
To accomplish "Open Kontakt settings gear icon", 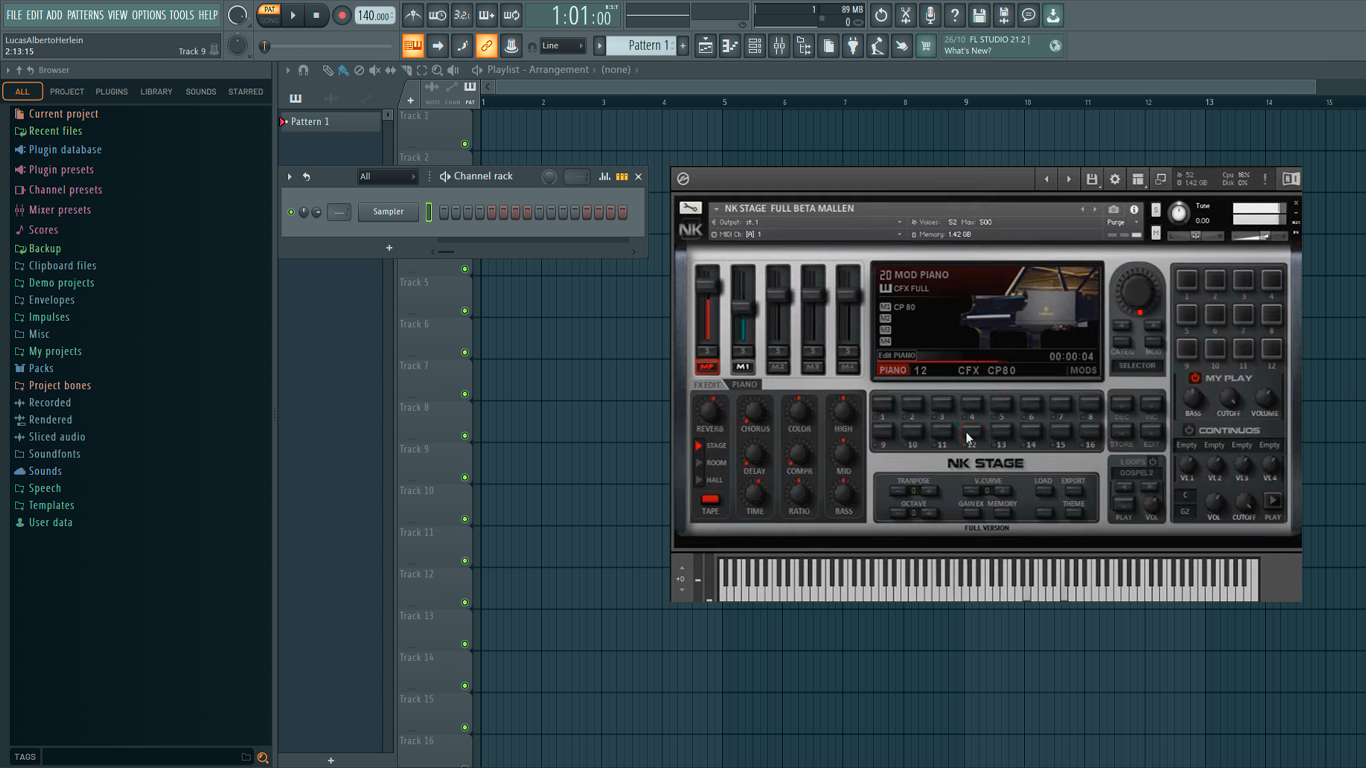I will point(1115,179).
